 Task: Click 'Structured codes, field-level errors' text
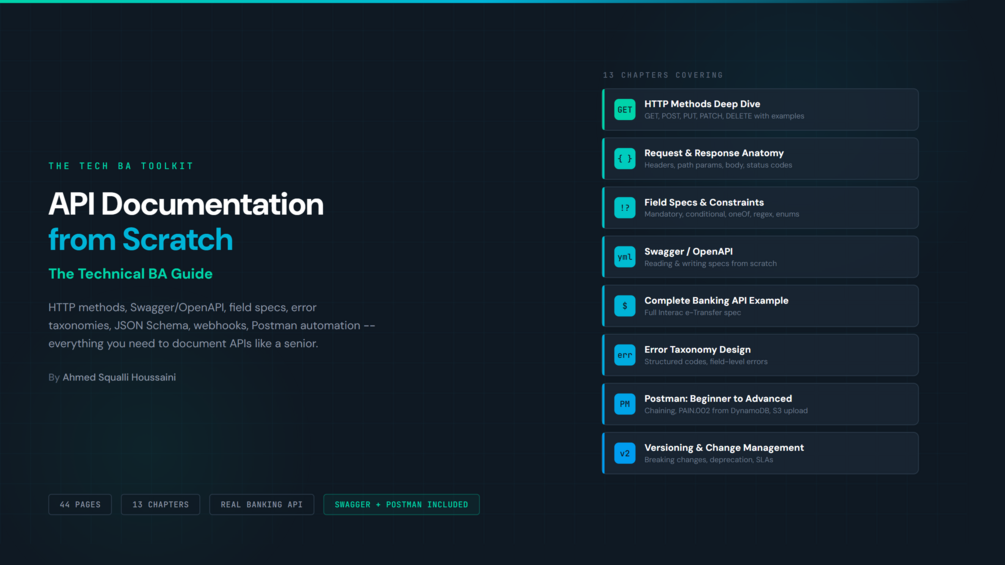706,362
